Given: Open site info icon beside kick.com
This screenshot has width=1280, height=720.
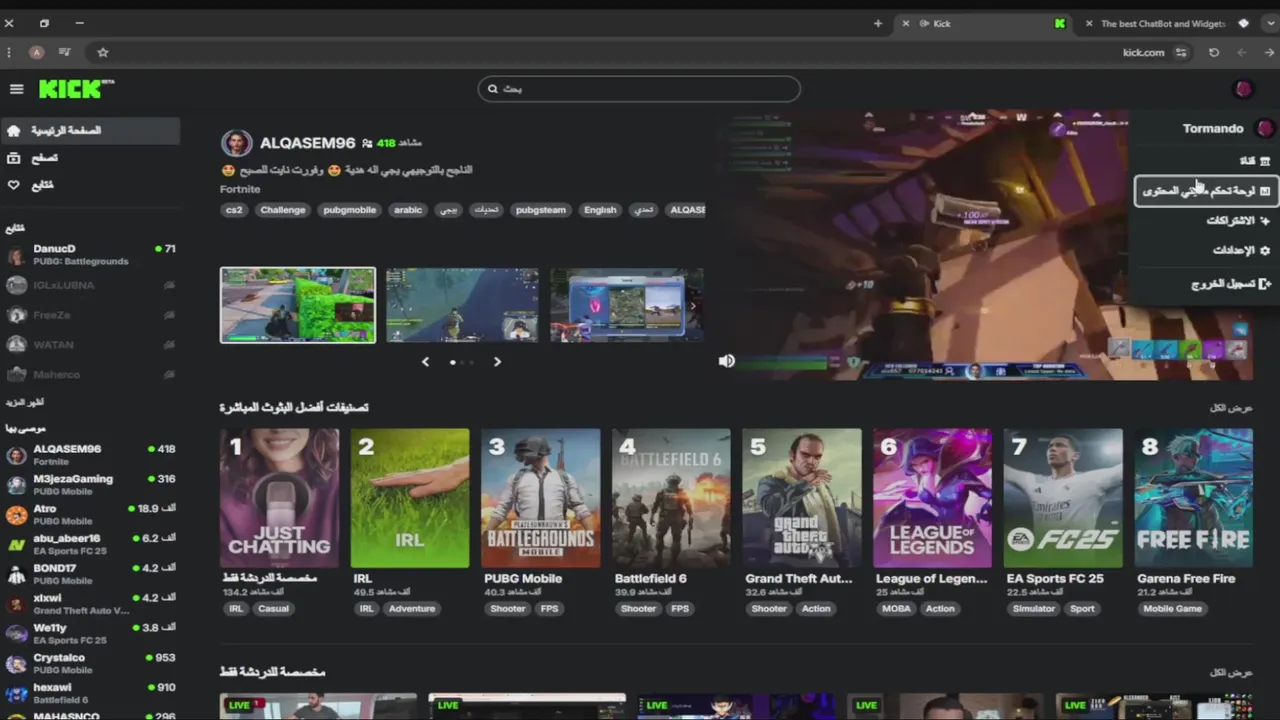Looking at the screenshot, I should pos(1181,52).
